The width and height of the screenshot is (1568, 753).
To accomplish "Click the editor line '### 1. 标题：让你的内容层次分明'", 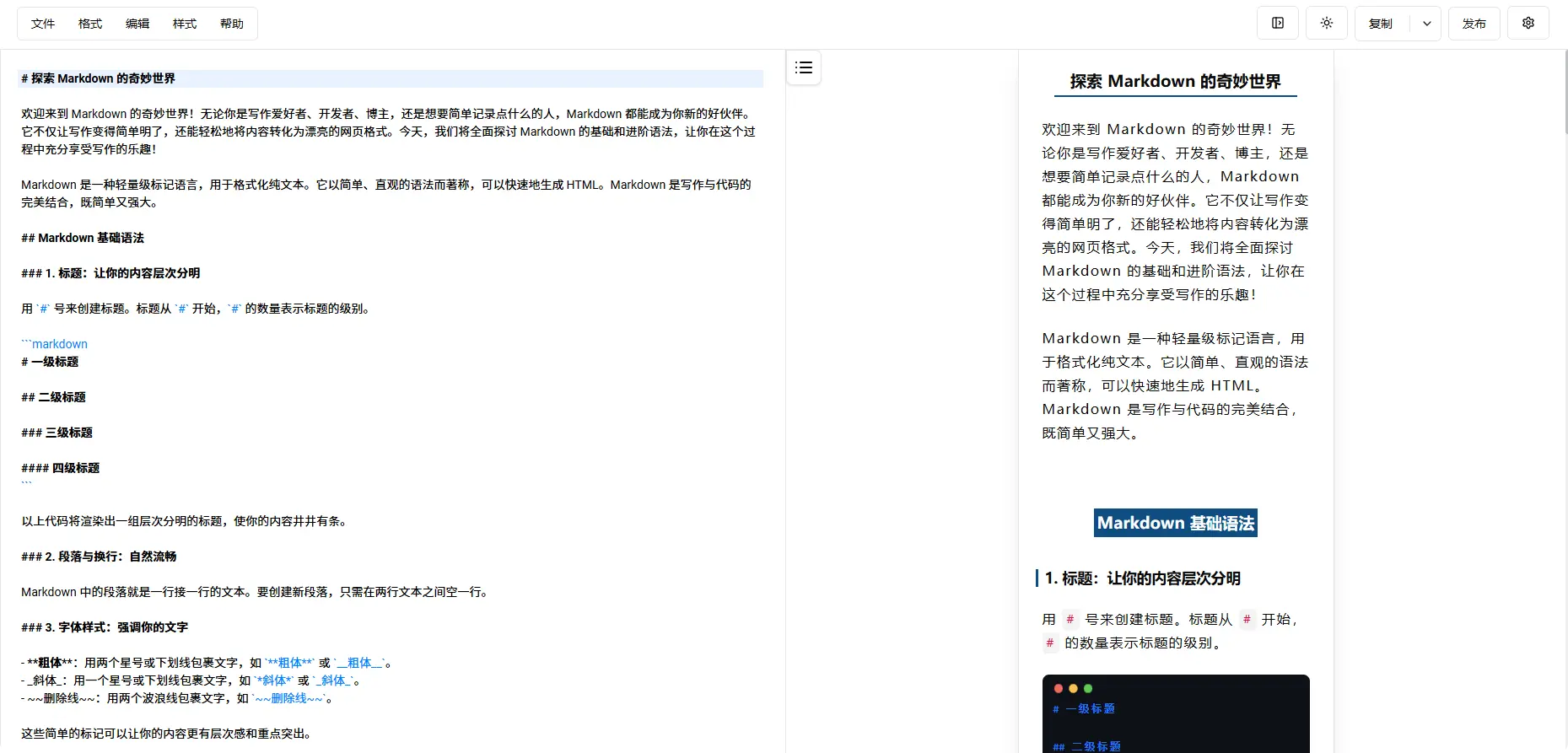I will (x=110, y=273).
